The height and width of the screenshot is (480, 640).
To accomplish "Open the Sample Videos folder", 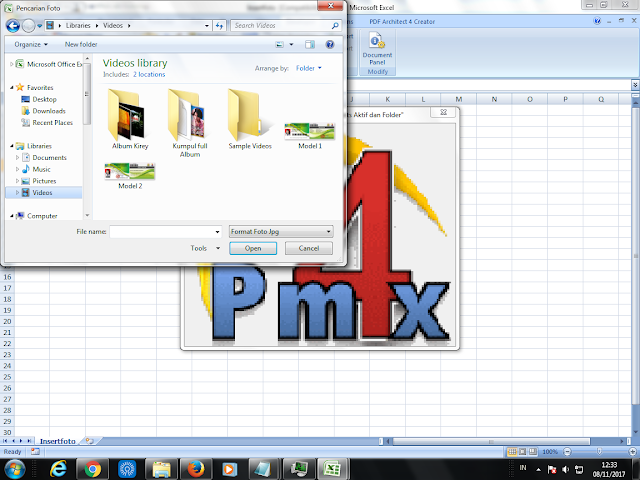I will point(250,119).
